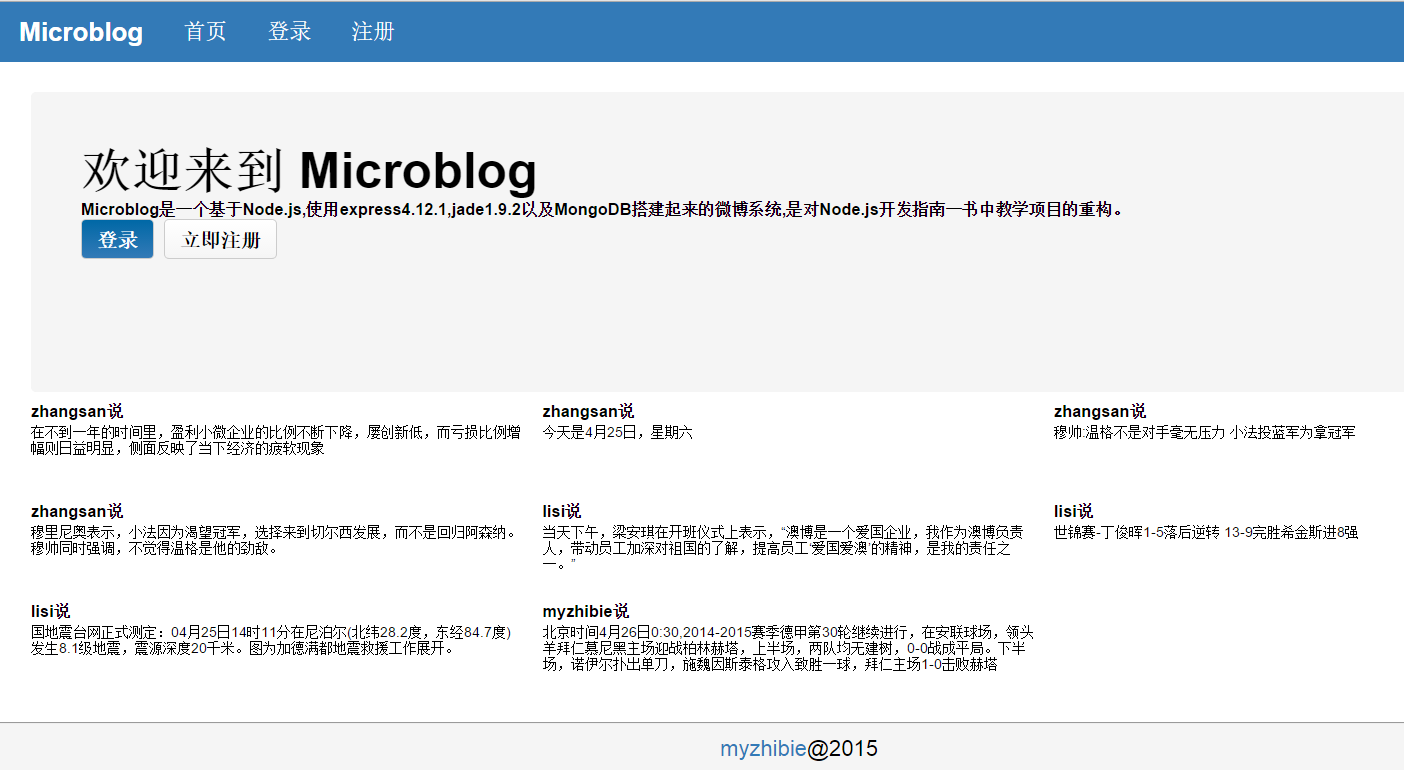Click "zhangsan说" above the 穆里尼奥表示 post
Image resolution: width=1404 pixels, height=770 pixels.
77,511
